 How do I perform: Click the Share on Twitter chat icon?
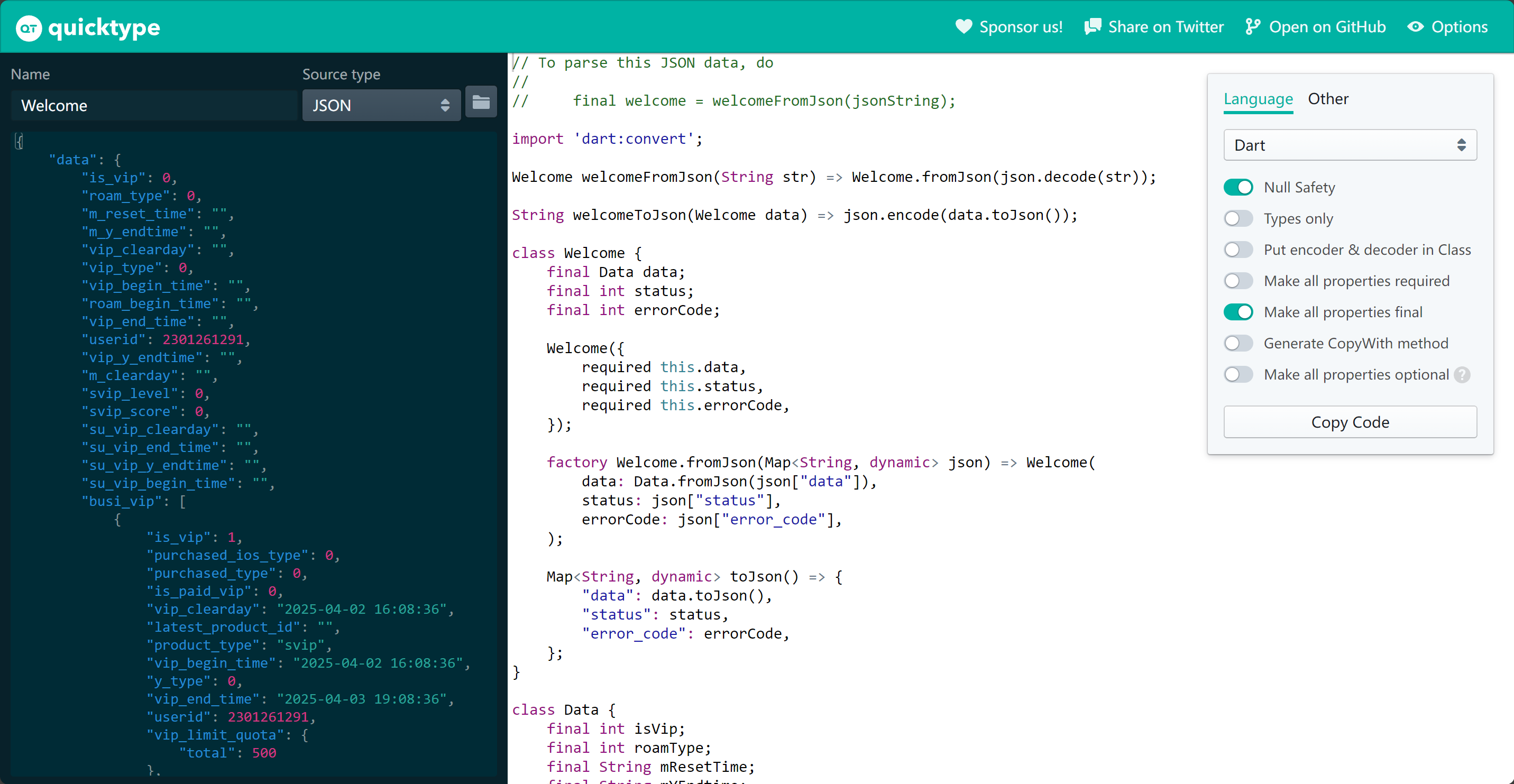(x=1092, y=26)
